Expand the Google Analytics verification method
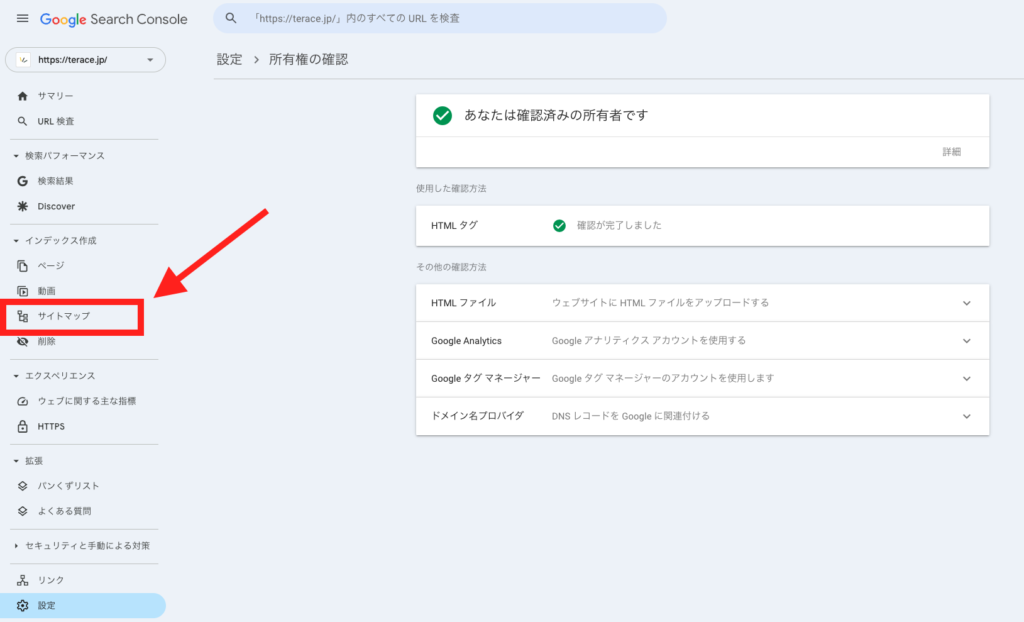Image resolution: width=1024 pixels, height=622 pixels. pyautogui.click(x=967, y=341)
